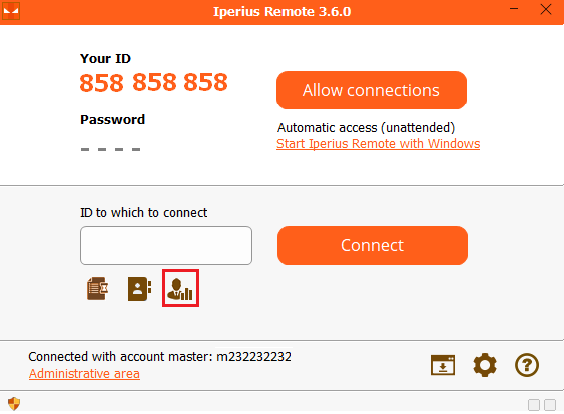Open settings with the gear icon
The height and width of the screenshot is (414, 564).
pos(485,365)
